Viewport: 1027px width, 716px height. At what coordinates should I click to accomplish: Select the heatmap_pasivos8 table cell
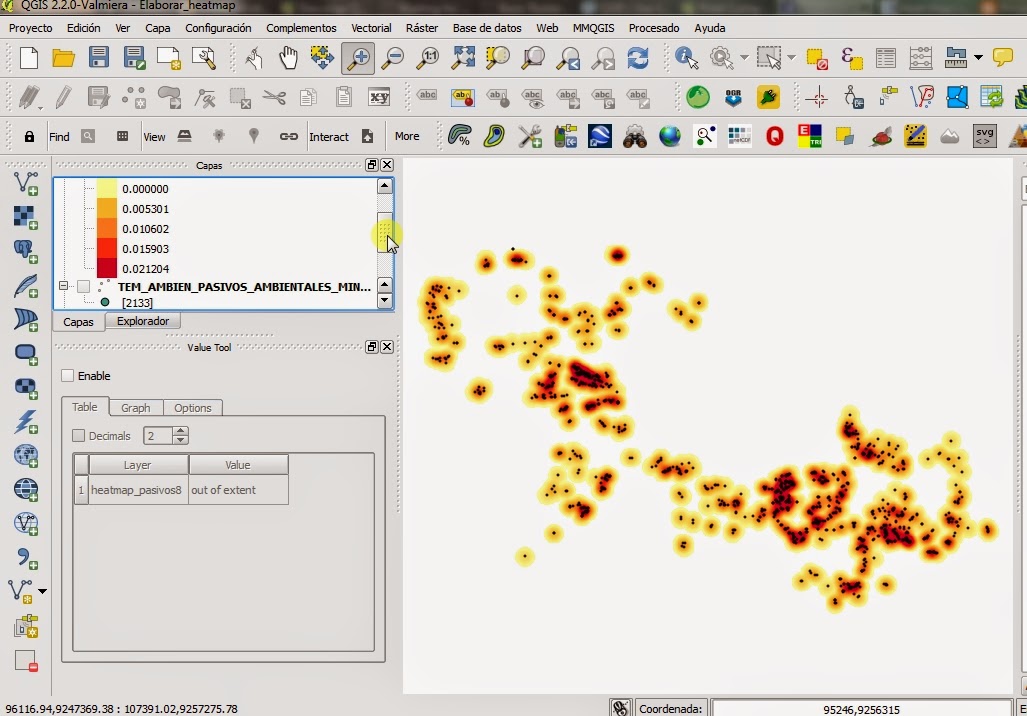136,490
